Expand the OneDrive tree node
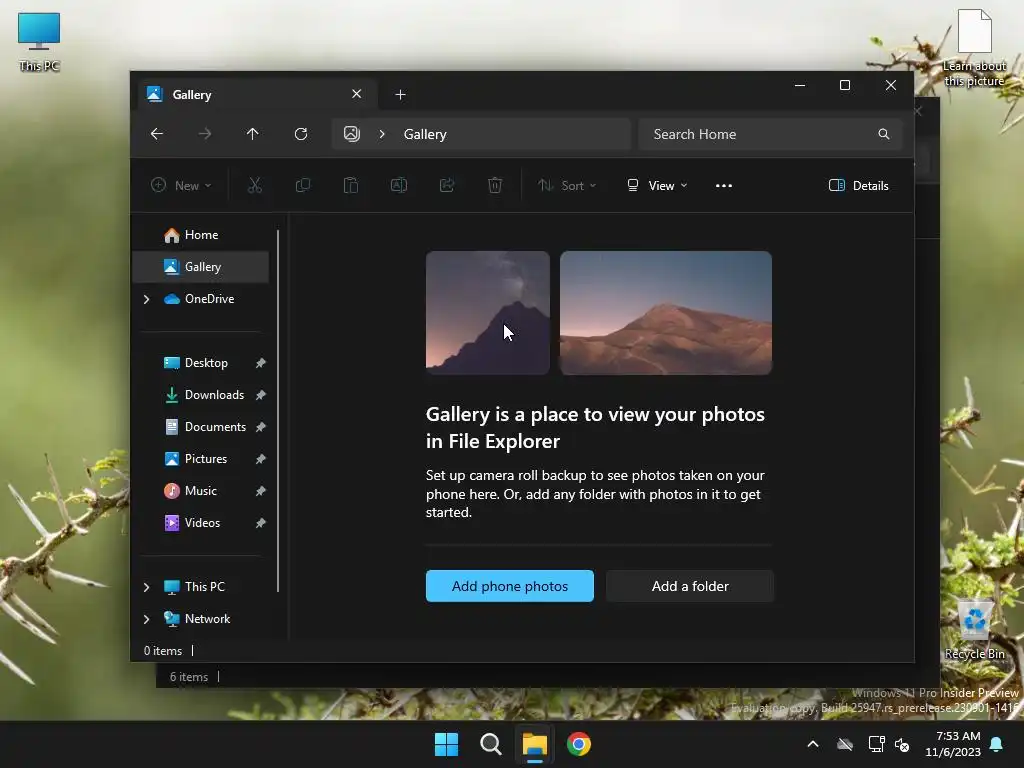The image size is (1024, 768). click(x=146, y=299)
